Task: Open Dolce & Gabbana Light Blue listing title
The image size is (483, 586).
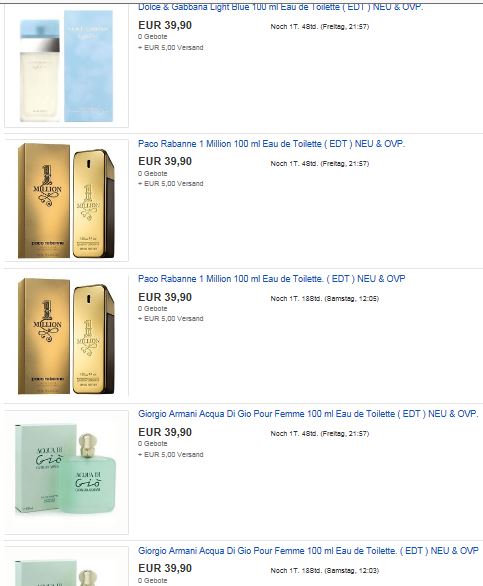Action: pos(280,7)
